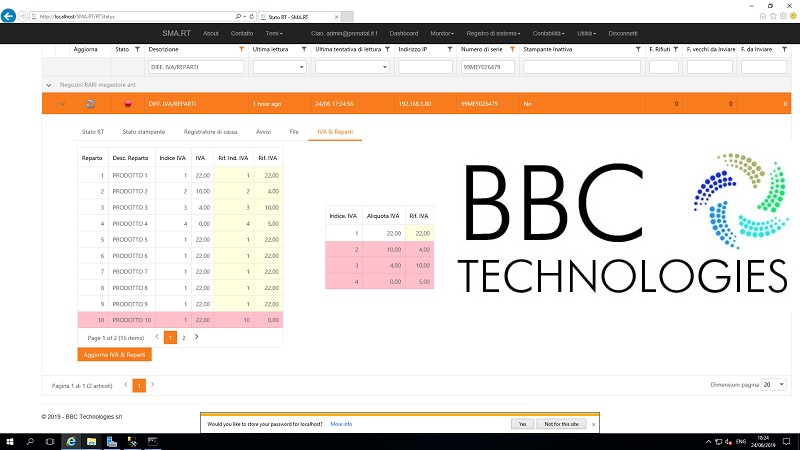Open Temi dropdown menu

pyautogui.click(x=273, y=34)
